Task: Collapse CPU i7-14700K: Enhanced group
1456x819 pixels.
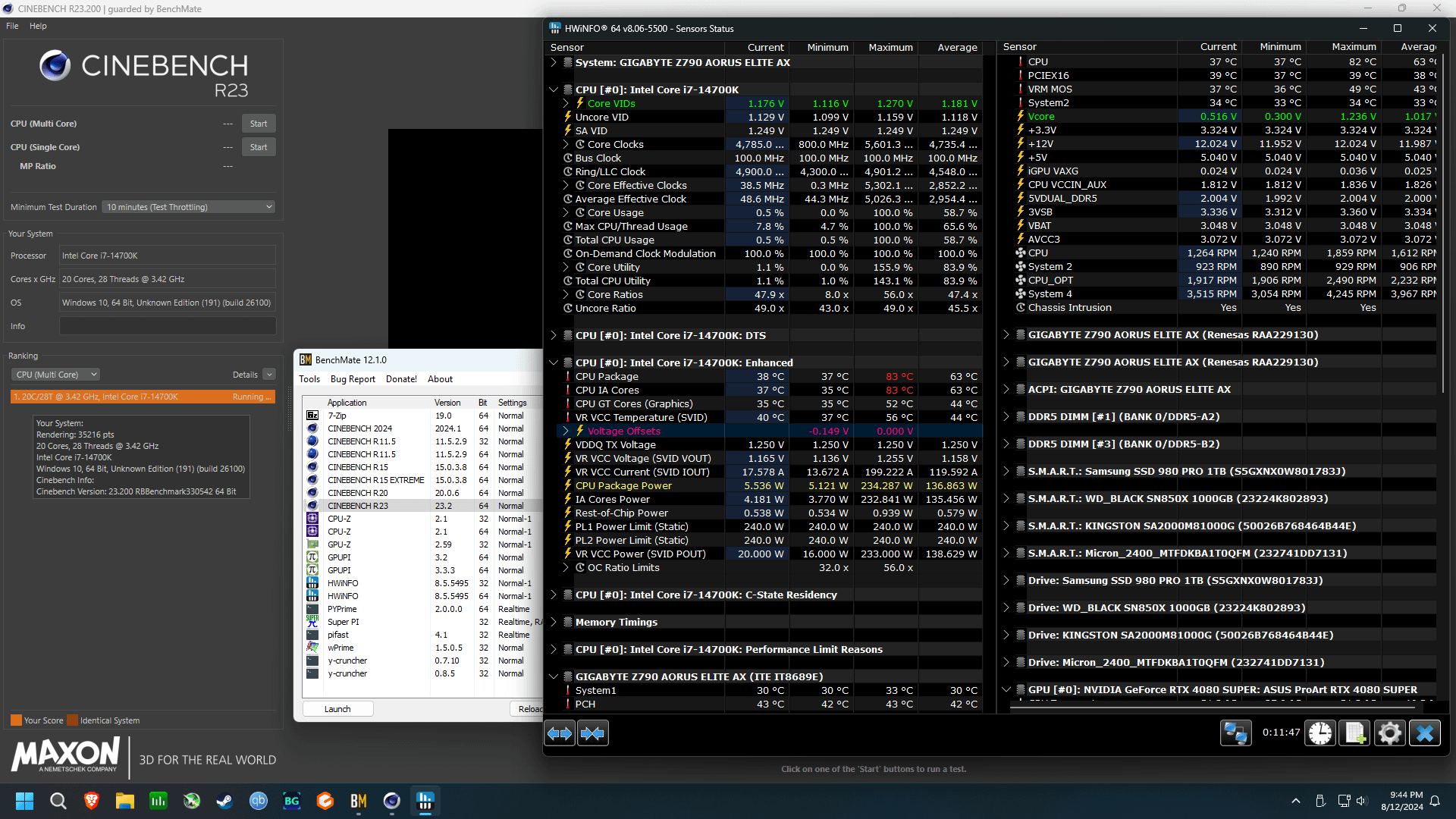Action: pyautogui.click(x=554, y=362)
